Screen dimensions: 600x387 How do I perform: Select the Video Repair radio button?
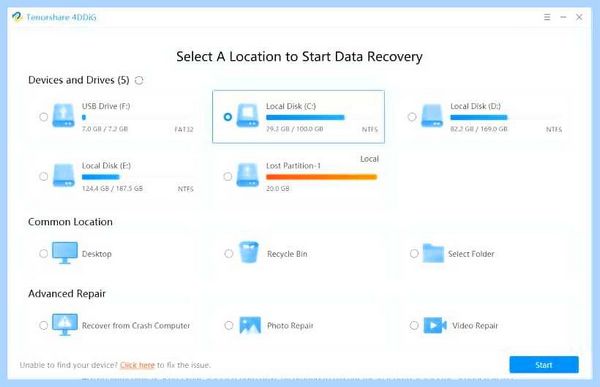pyautogui.click(x=414, y=325)
